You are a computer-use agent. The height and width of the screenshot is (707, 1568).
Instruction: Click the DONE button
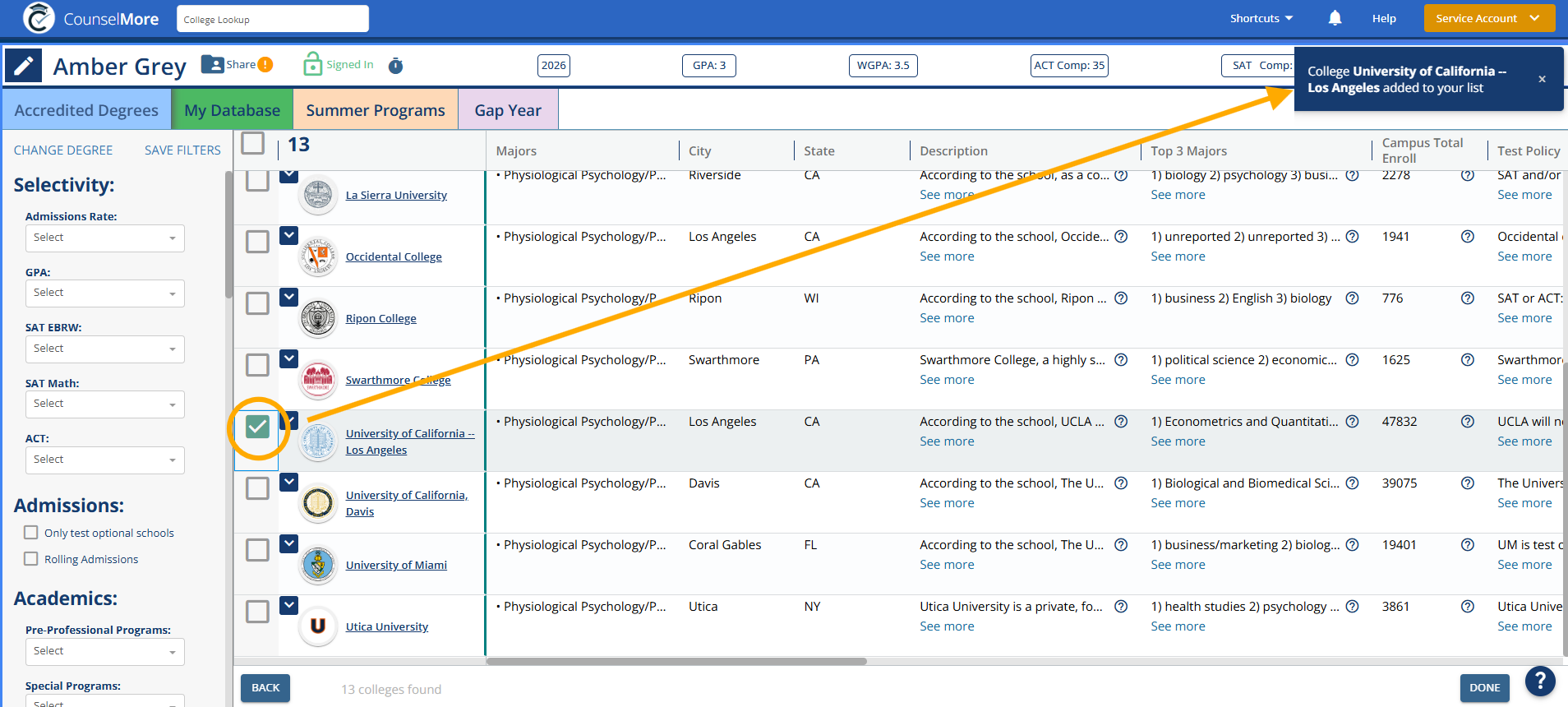[1484, 688]
